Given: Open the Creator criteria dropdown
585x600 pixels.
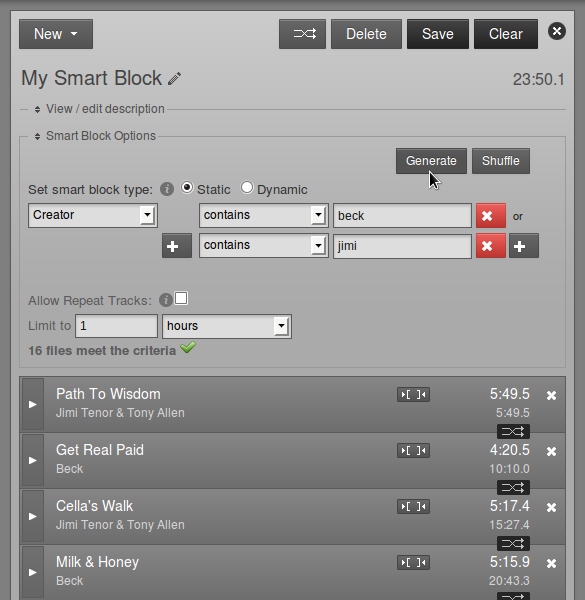Looking at the screenshot, I should [x=93, y=215].
